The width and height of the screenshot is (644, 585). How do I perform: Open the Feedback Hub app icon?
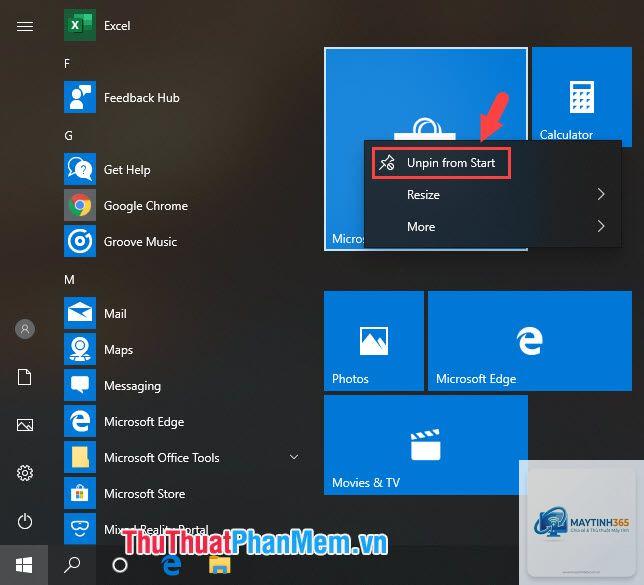[x=80, y=97]
